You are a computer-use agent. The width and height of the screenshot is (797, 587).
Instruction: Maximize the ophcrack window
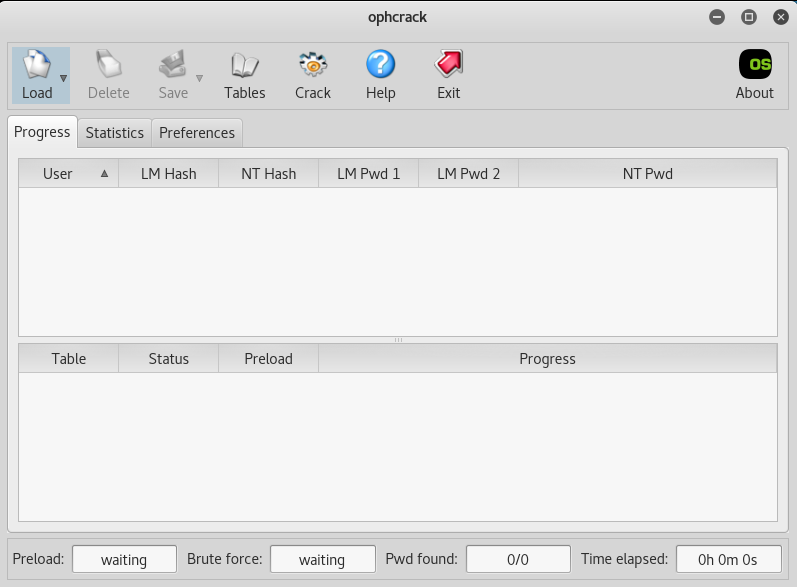click(x=749, y=17)
